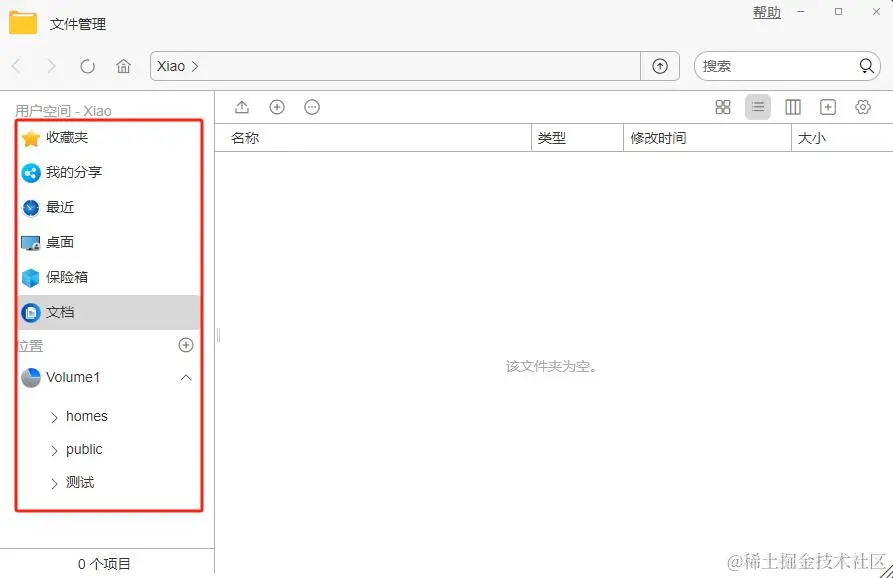Click the upload icon in the toolbar
Screen dimensions: 893x578
click(x=242, y=107)
